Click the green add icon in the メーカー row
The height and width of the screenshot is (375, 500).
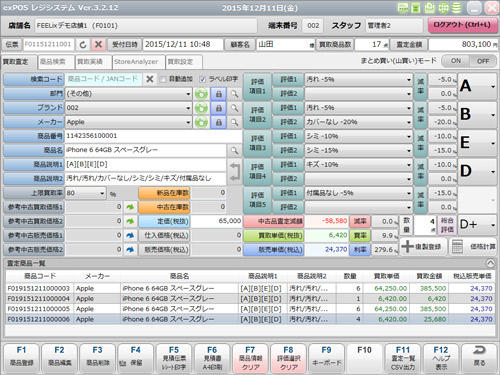coord(201,122)
